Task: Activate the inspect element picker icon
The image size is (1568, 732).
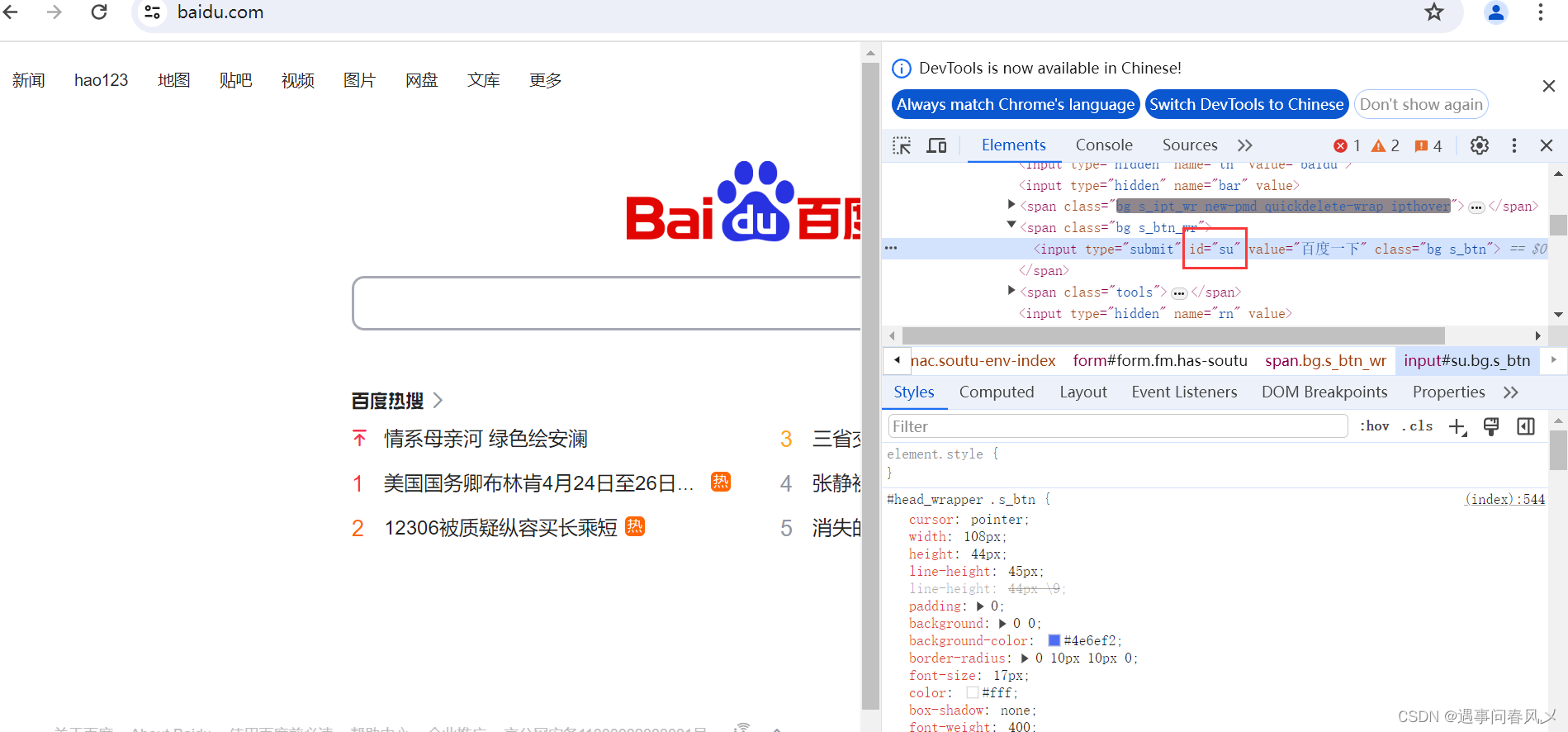Action: tap(902, 145)
